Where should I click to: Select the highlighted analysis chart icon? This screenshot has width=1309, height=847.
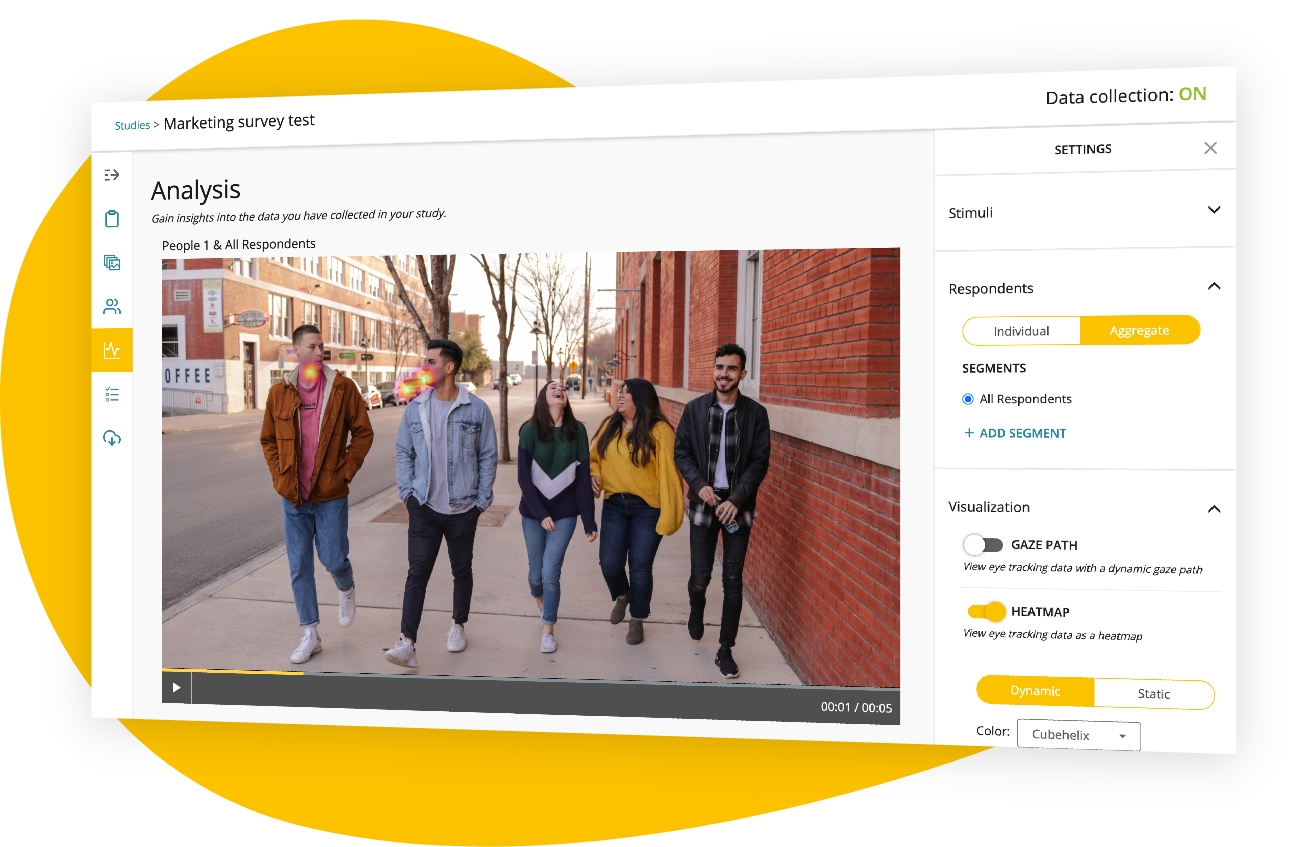(112, 350)
